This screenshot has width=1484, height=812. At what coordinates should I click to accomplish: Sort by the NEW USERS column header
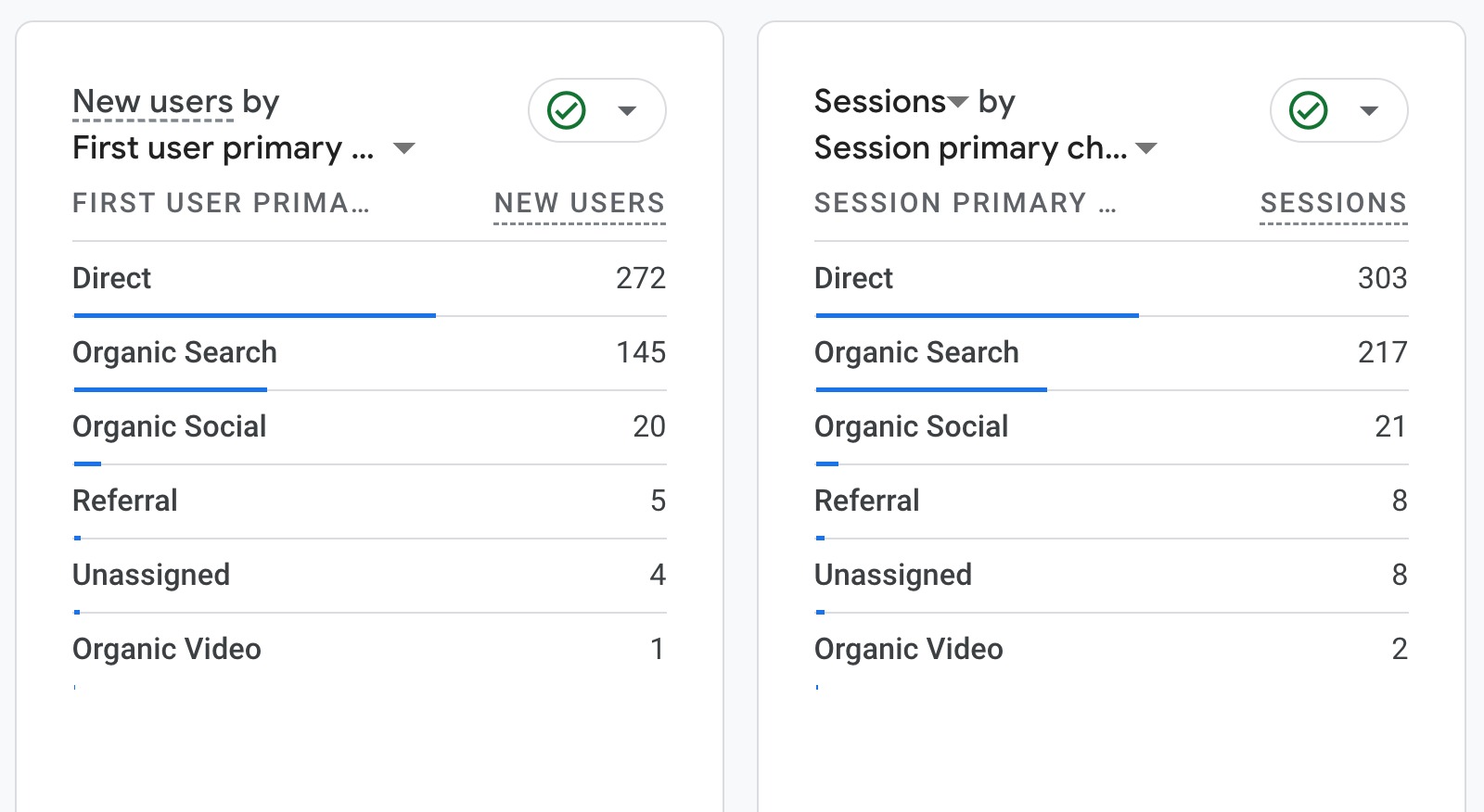coord(579,203)
